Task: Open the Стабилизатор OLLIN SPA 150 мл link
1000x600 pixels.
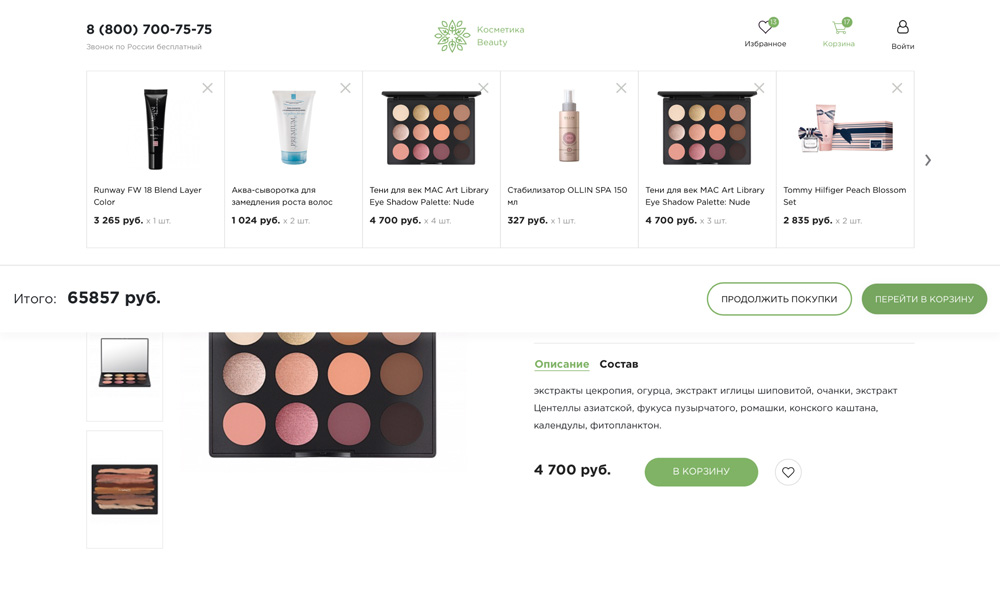Action: pyautogui.click(x=567, y=195)
